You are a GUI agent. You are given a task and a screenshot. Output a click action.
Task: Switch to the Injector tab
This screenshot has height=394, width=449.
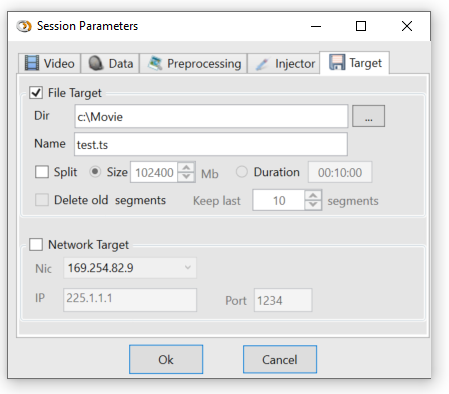pyautogui.click(x=284, y=63)
